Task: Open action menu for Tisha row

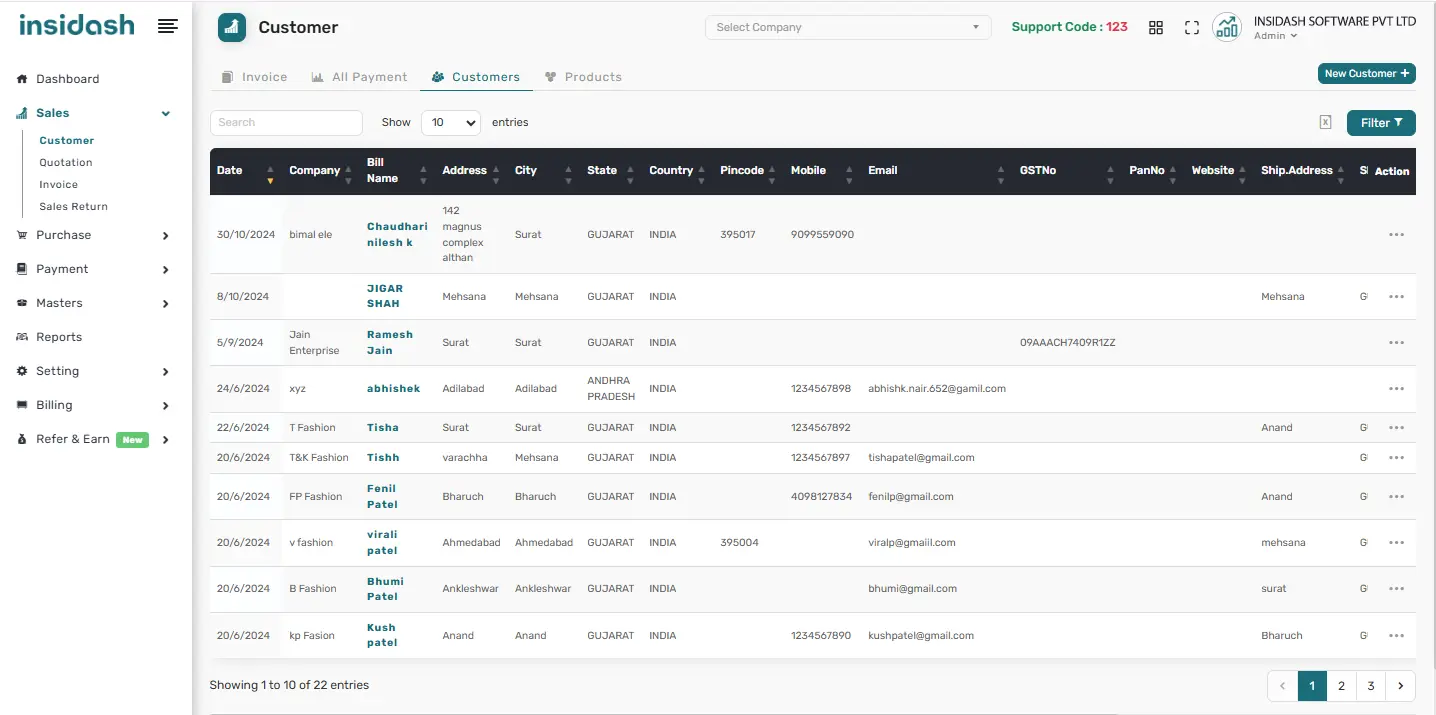Action: [x=1397, y=428]
